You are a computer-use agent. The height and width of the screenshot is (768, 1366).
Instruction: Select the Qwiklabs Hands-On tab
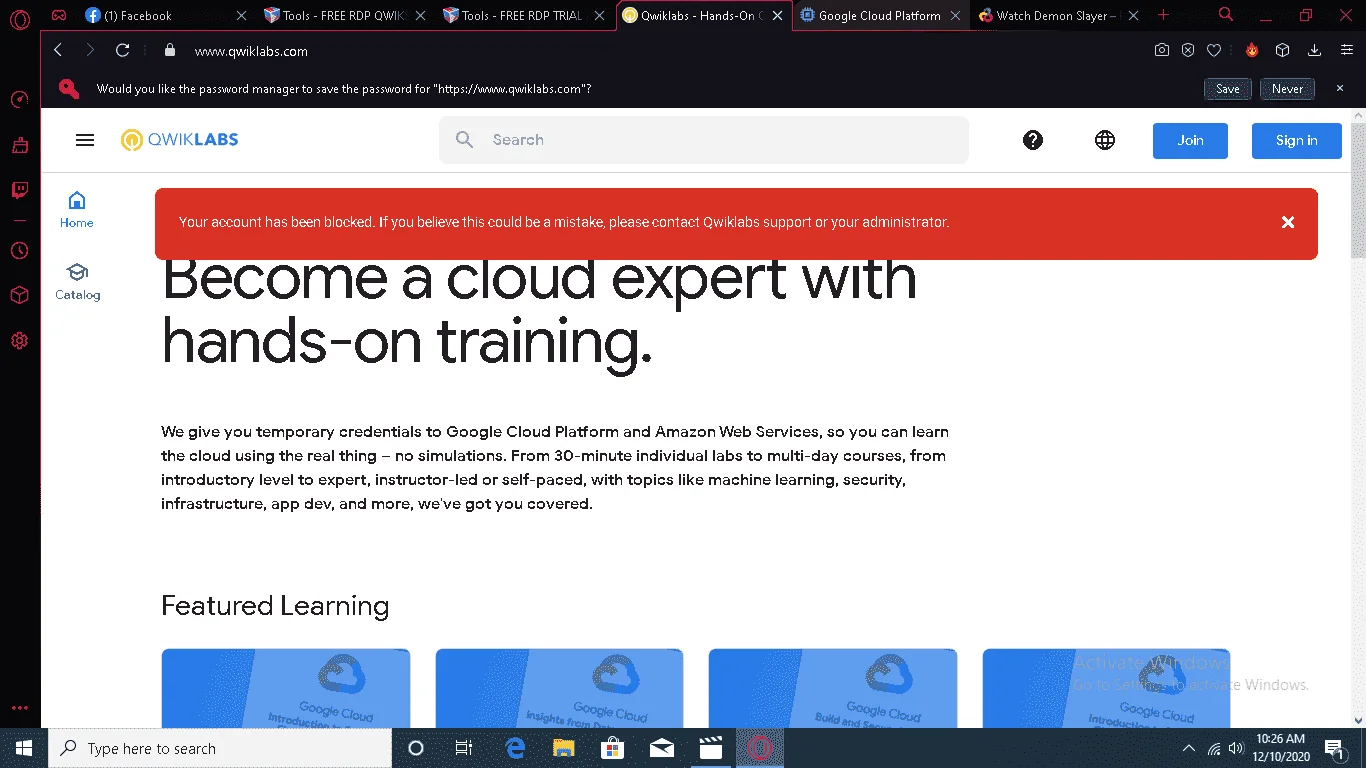pyautogui.click(x=705, y=16)
